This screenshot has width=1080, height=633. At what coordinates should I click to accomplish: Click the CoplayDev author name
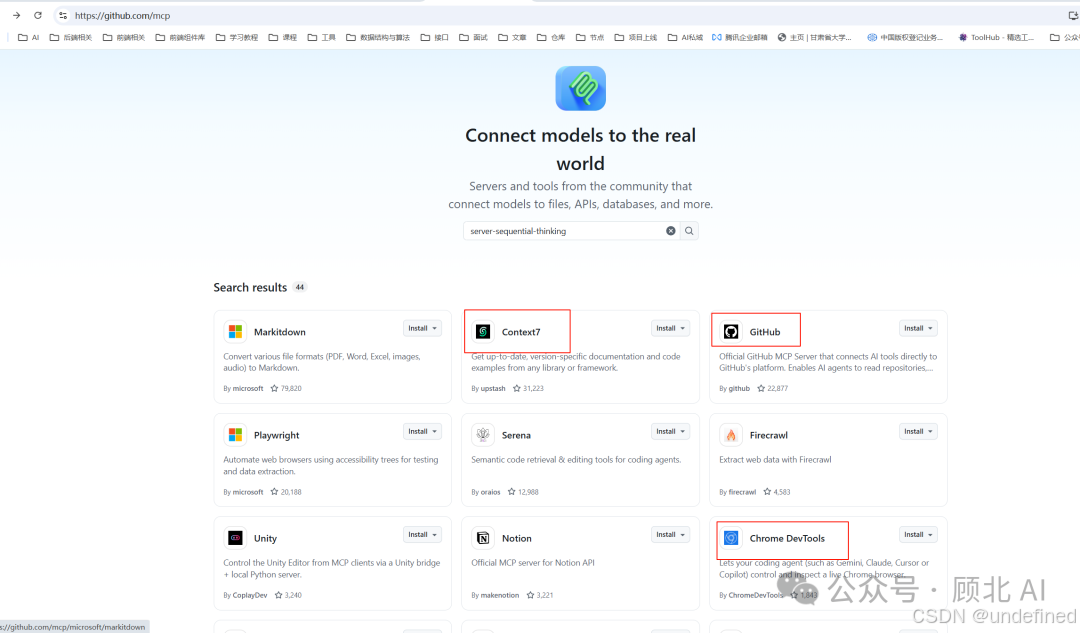click(x=249, y=595)
